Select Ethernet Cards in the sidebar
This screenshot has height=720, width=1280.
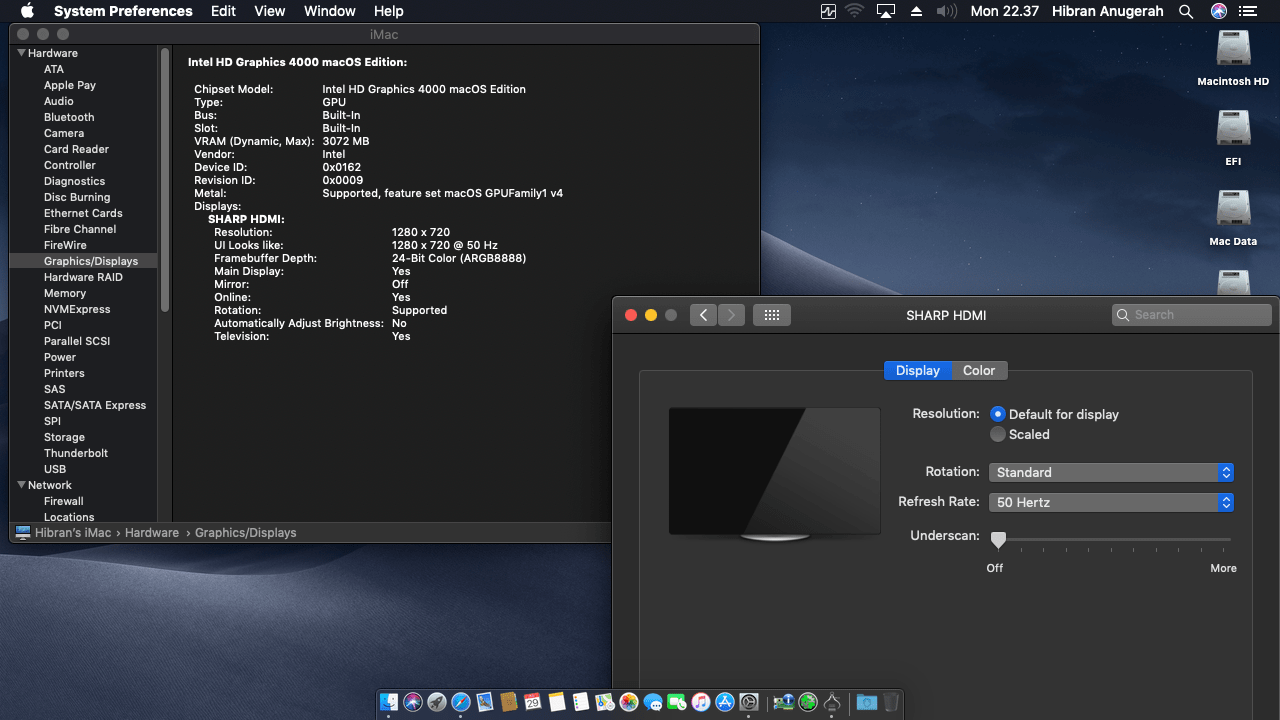(83, 213)
